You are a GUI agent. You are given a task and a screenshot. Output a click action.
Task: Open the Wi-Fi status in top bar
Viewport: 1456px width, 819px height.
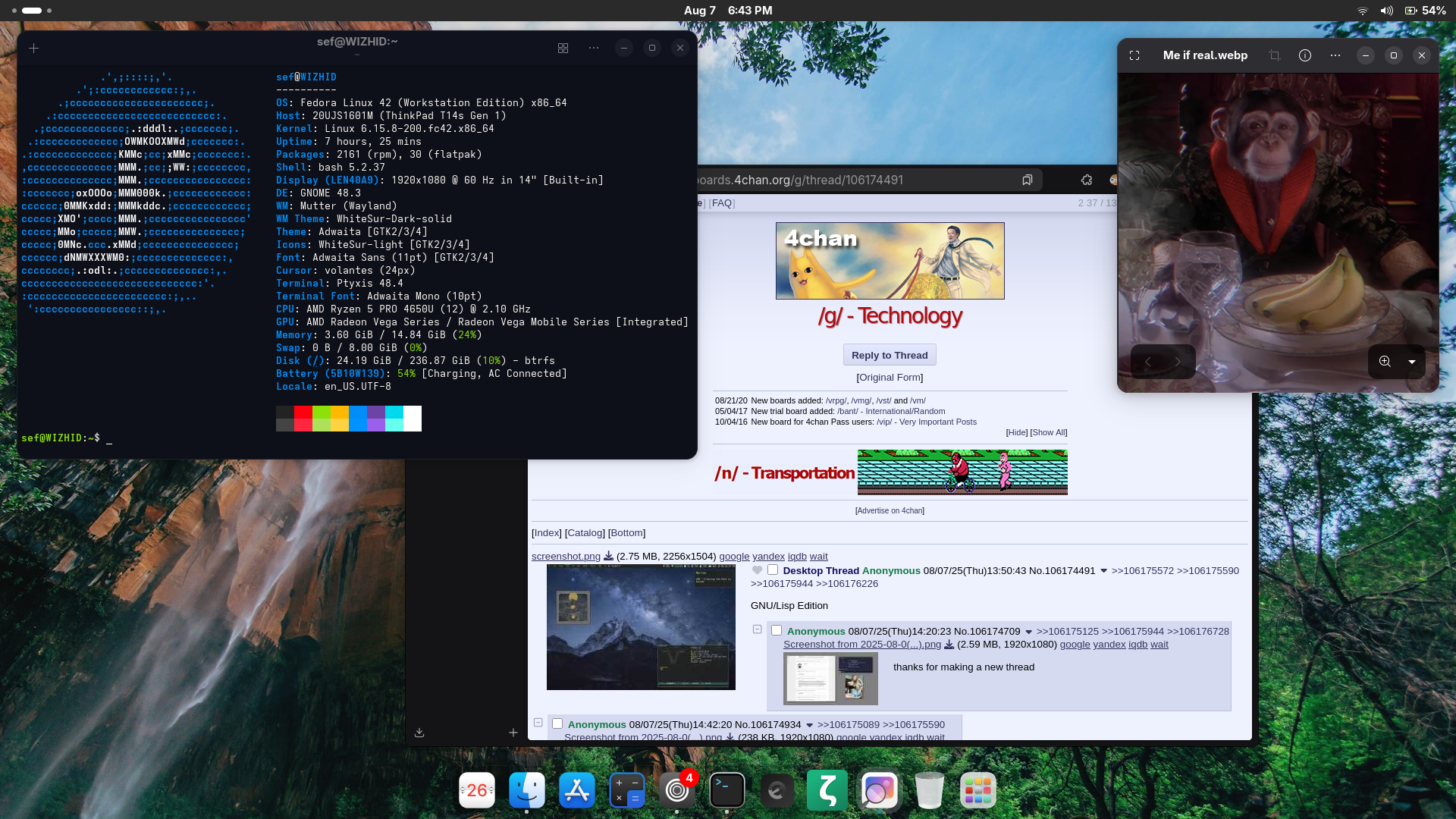1363,11
